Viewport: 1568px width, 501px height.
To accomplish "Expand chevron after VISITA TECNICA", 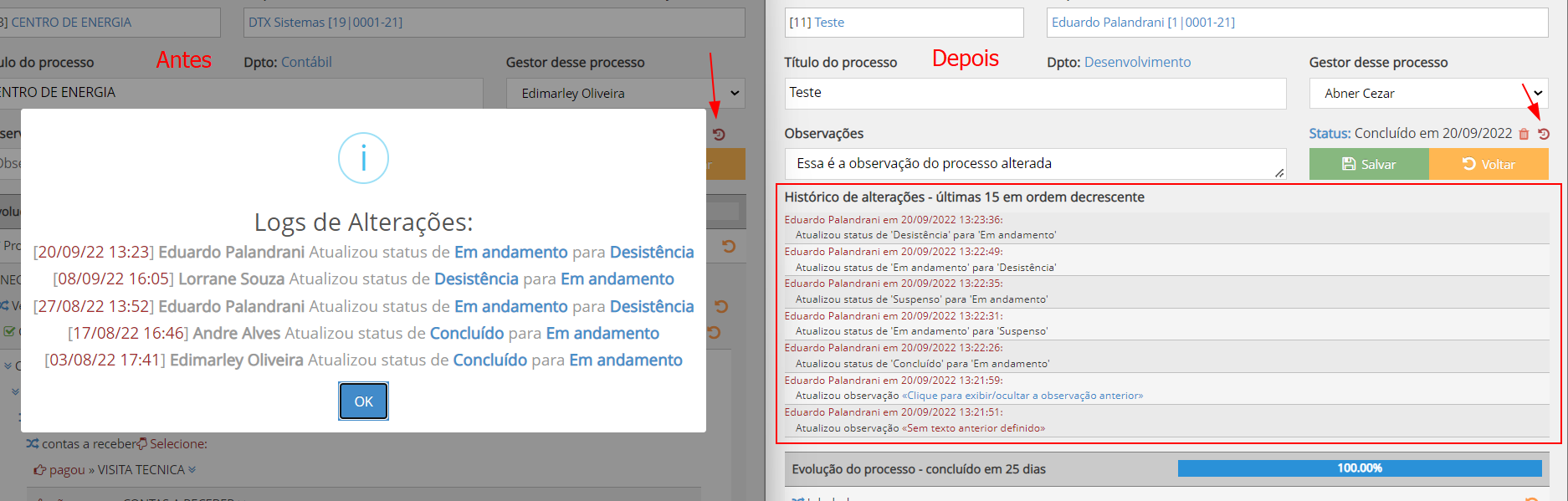I will 192,470.
